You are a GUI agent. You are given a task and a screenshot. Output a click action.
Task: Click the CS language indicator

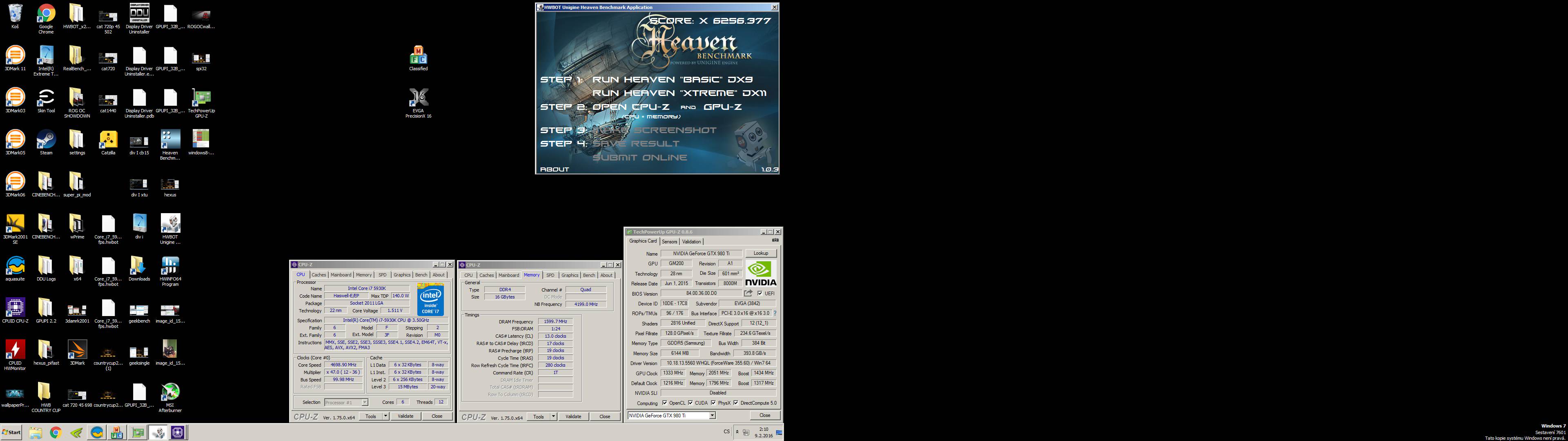point(726,432)
